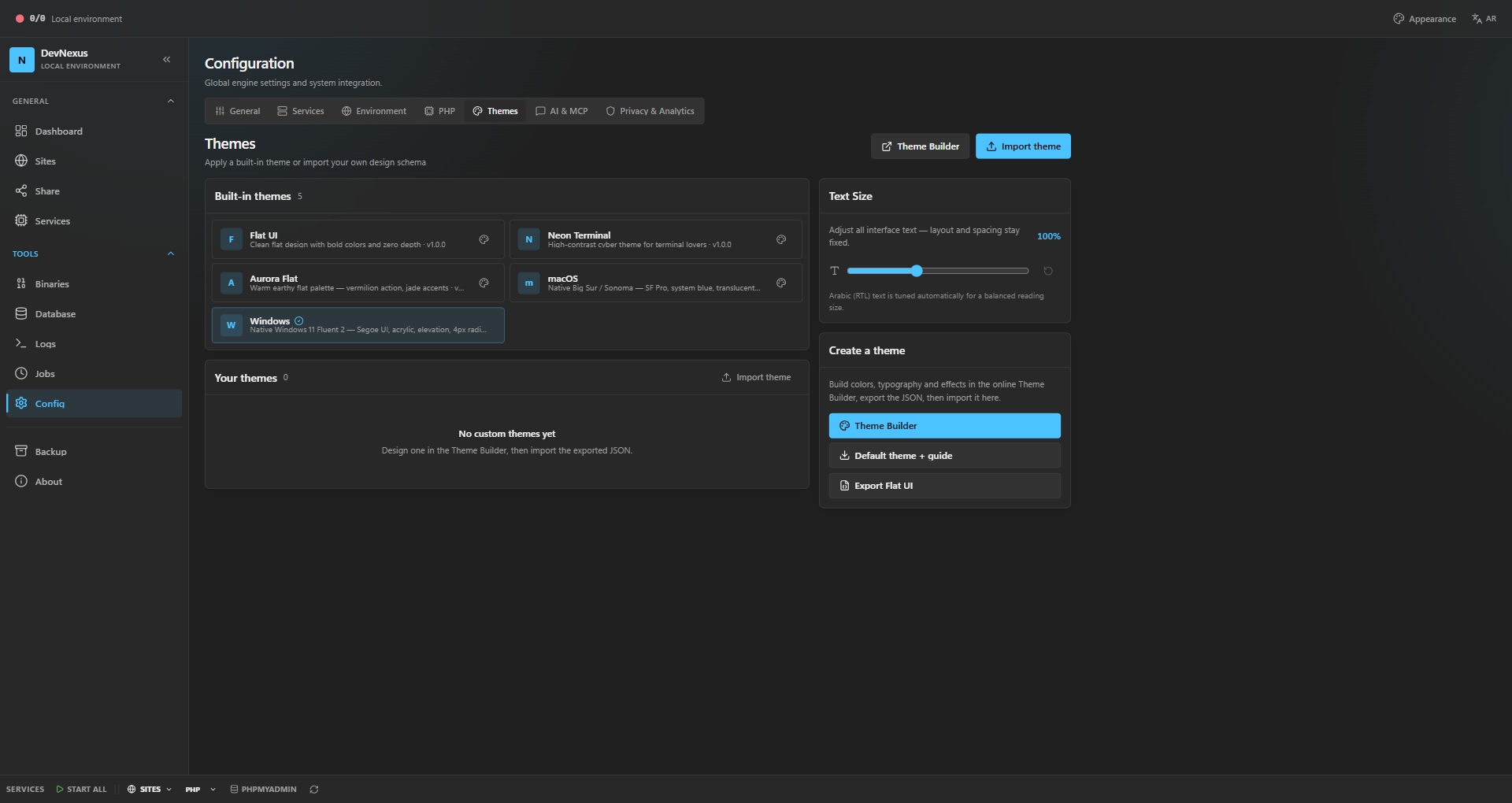Image resolution: width=1512 pixels, height=803 pixels.
Task: Open PHPMYADMIN from the status bar
Action: pos(263,790)
